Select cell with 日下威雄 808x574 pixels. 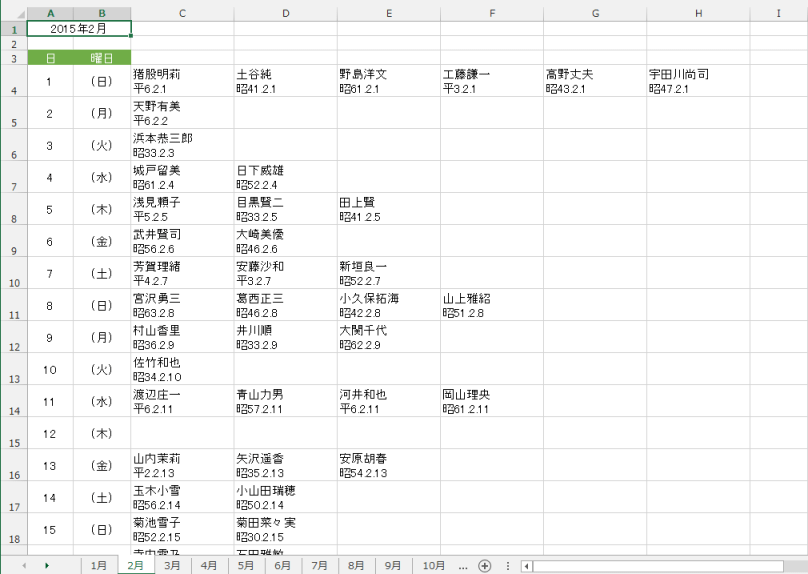[x=285, y=177]
